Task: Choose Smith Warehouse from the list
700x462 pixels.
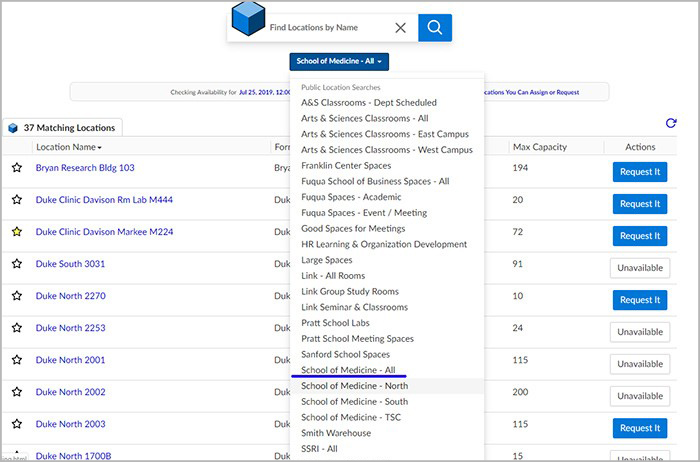Action: point(336,433)
